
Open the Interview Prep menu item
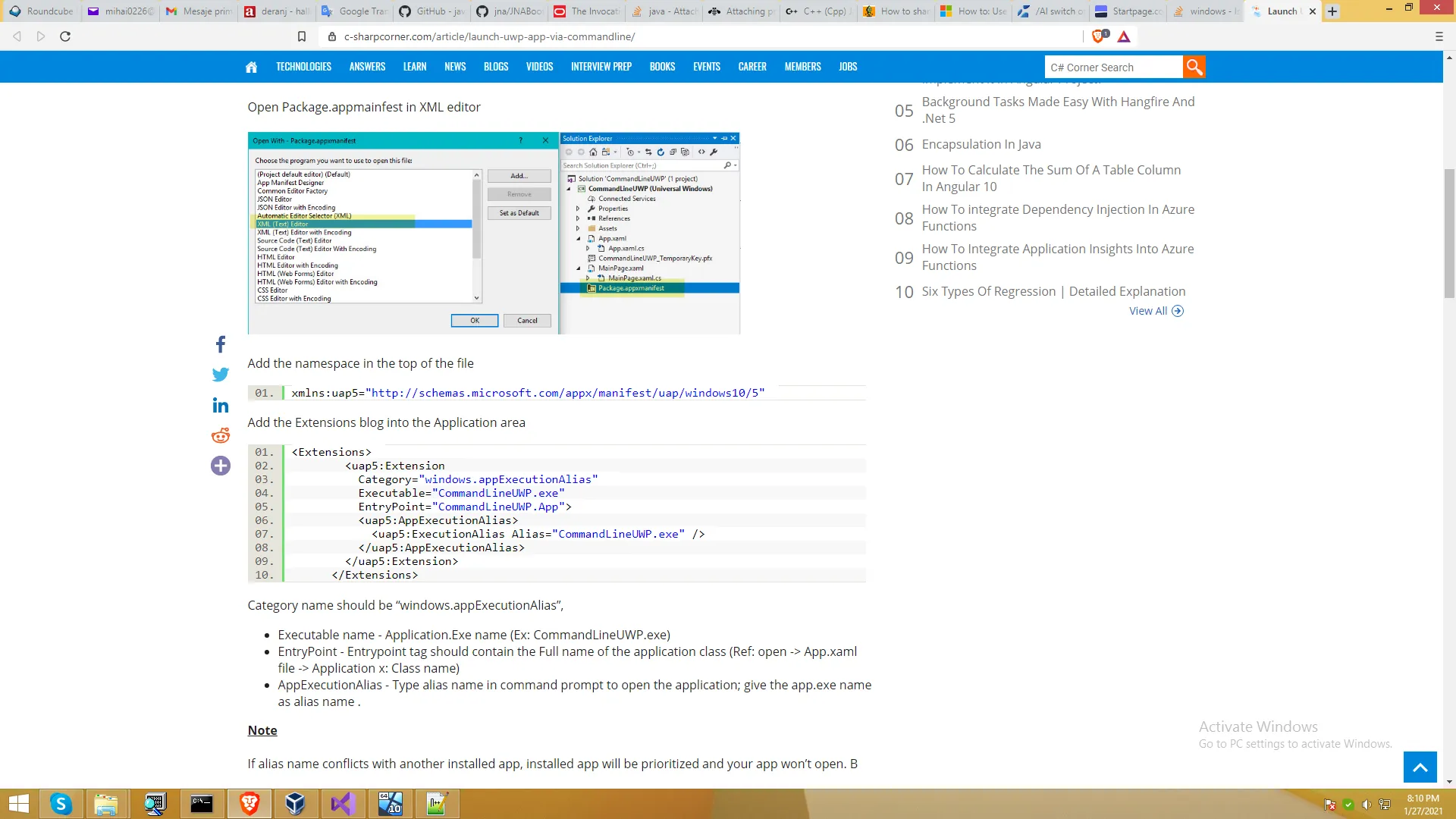[601, 67]
